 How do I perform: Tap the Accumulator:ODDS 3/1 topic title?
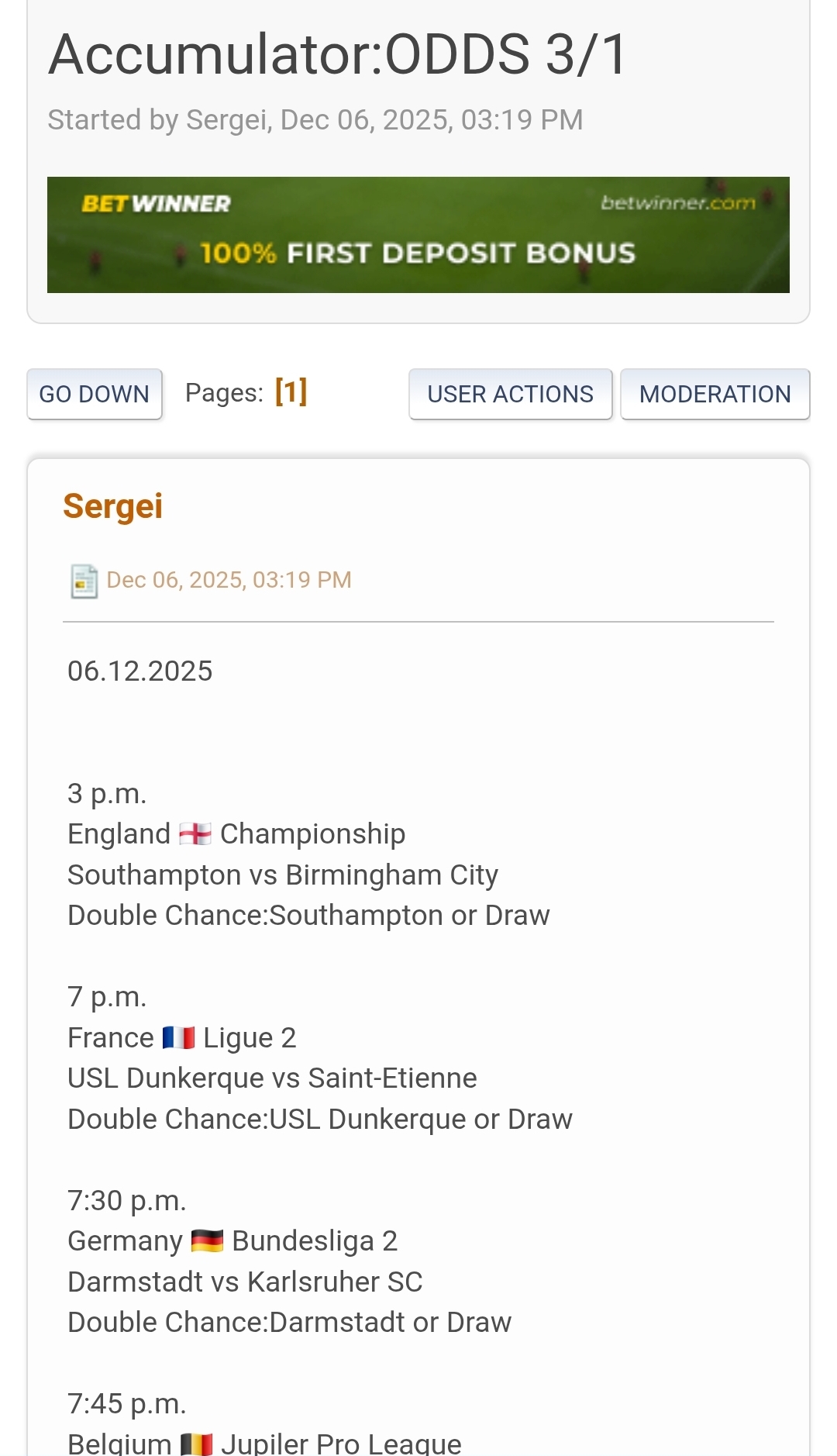pyautogui.click(x=338, y=55)
